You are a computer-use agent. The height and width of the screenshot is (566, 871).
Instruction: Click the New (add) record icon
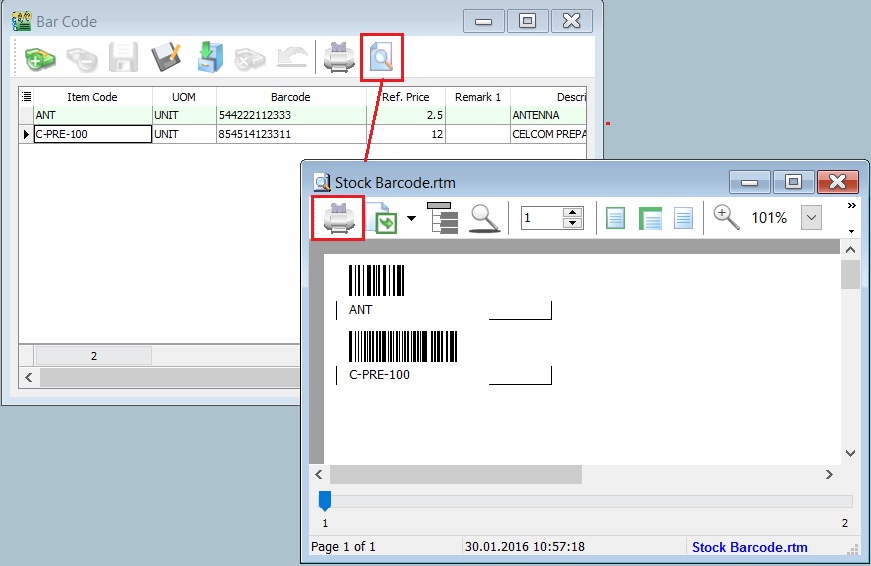40,60
